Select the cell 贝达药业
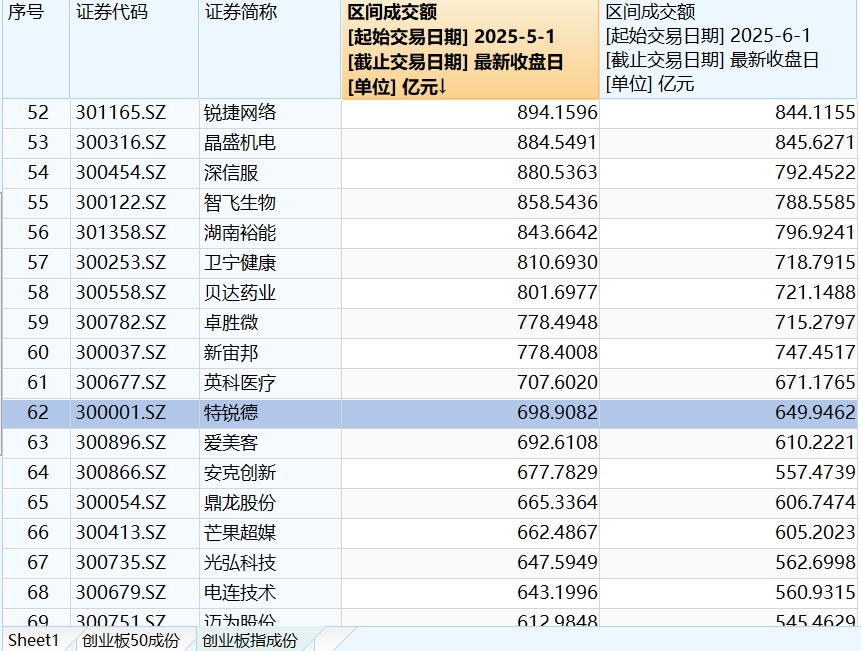 click(x=270, y=293)
